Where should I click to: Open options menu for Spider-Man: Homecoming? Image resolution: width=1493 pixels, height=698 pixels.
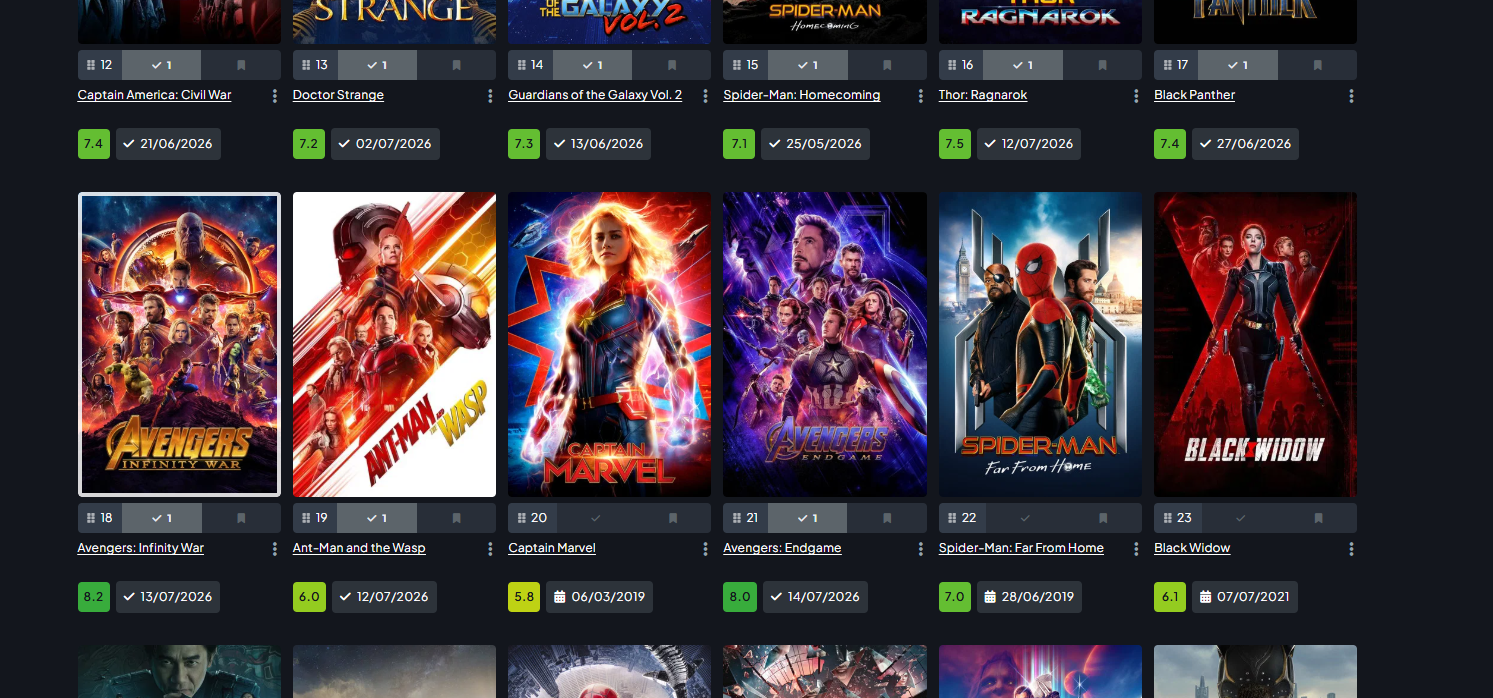point(920,96)
